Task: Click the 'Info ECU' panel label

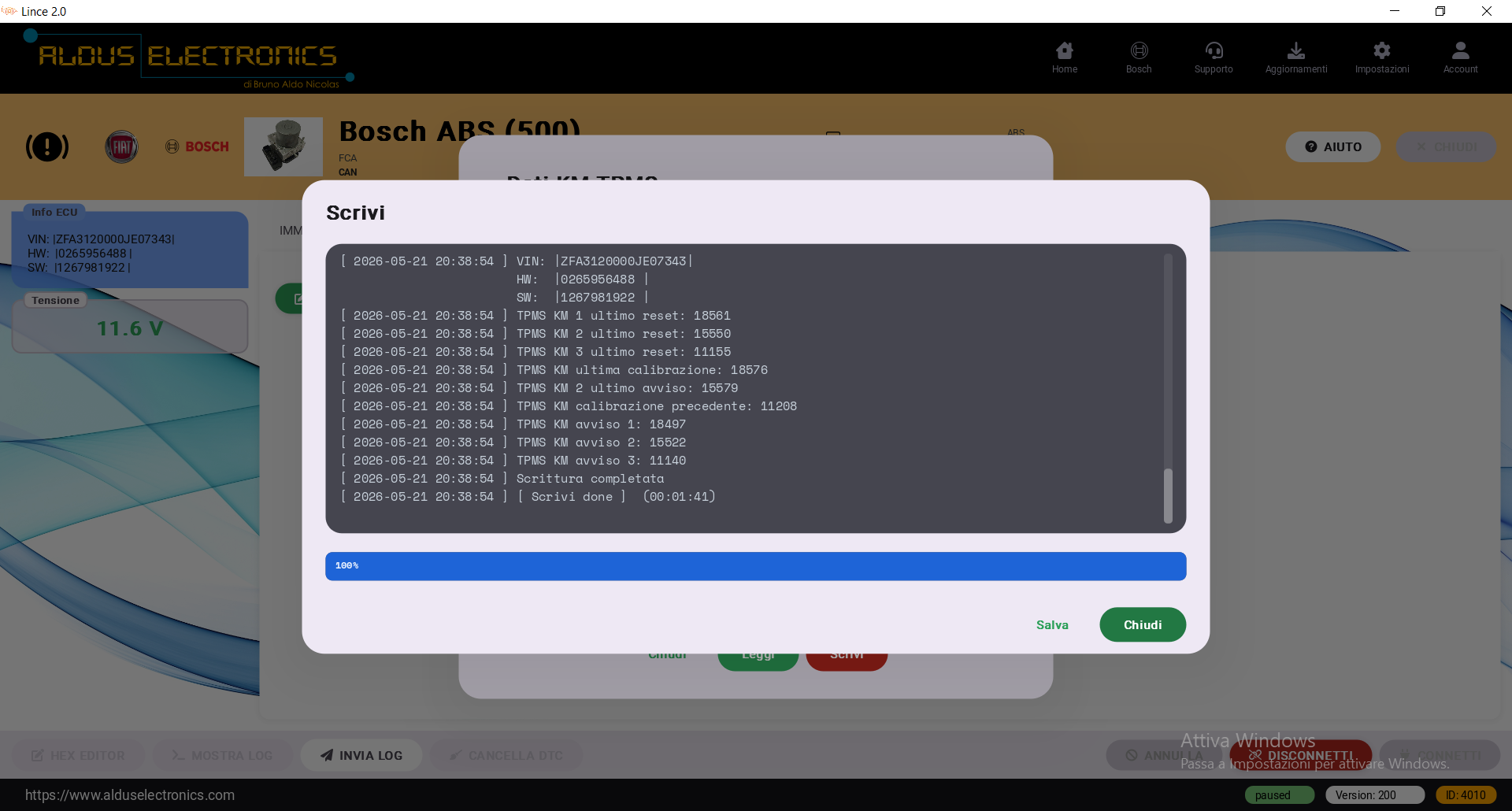Action: point(54,212)
